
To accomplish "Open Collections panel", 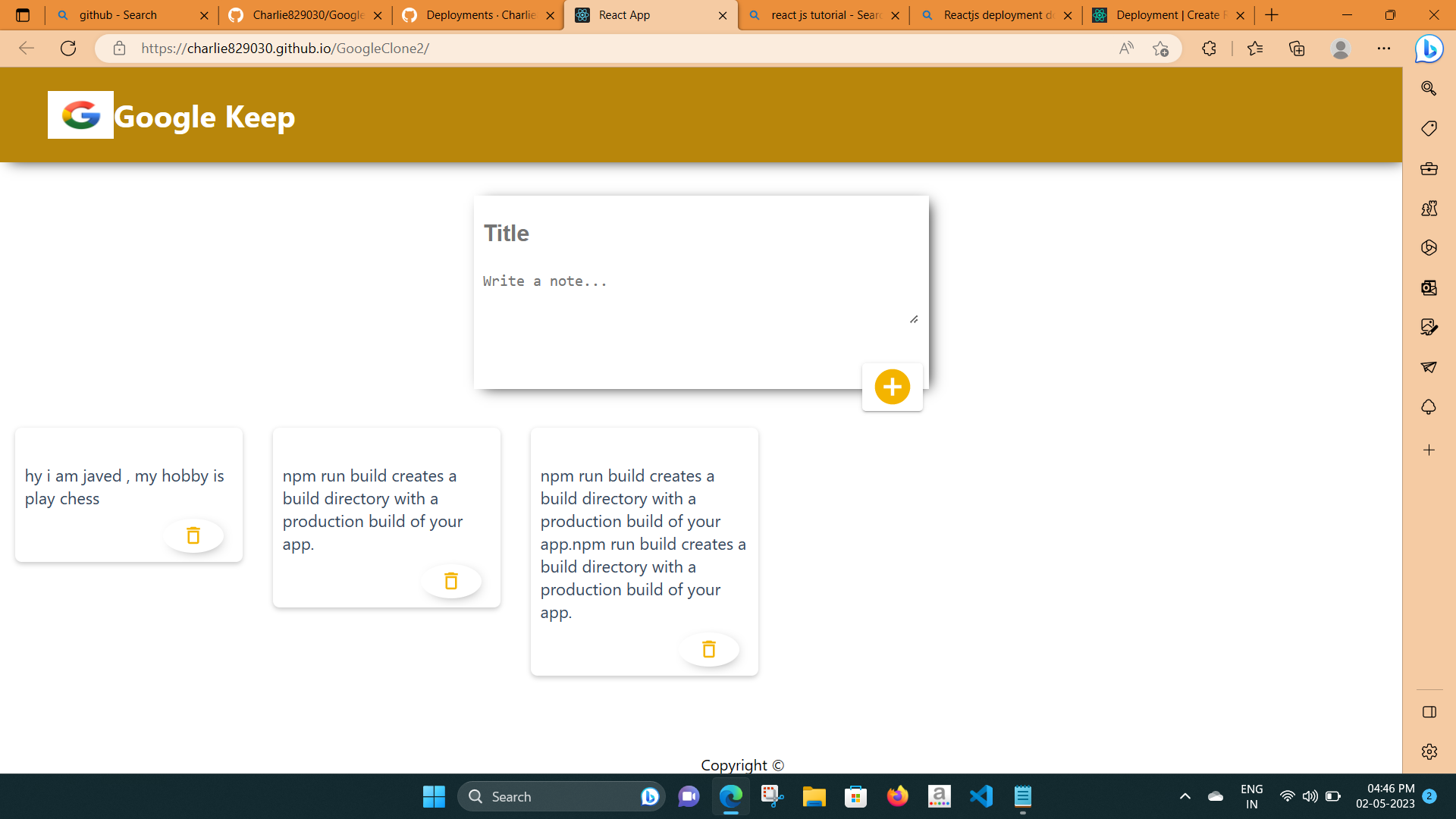I will click(x=1297, y=49).
